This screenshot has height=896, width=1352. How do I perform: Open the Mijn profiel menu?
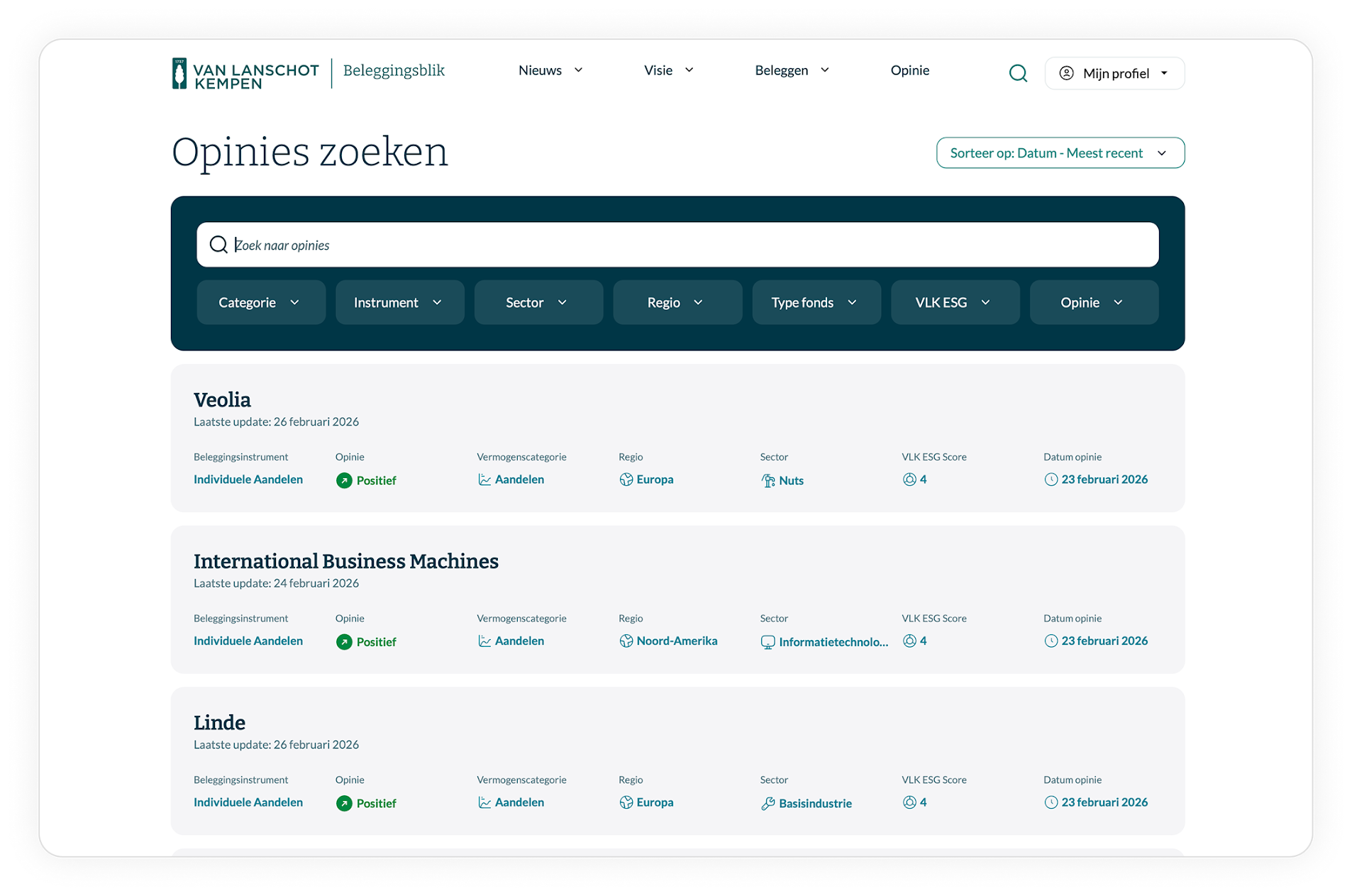pyautogui.click(x=1114, y=74)
